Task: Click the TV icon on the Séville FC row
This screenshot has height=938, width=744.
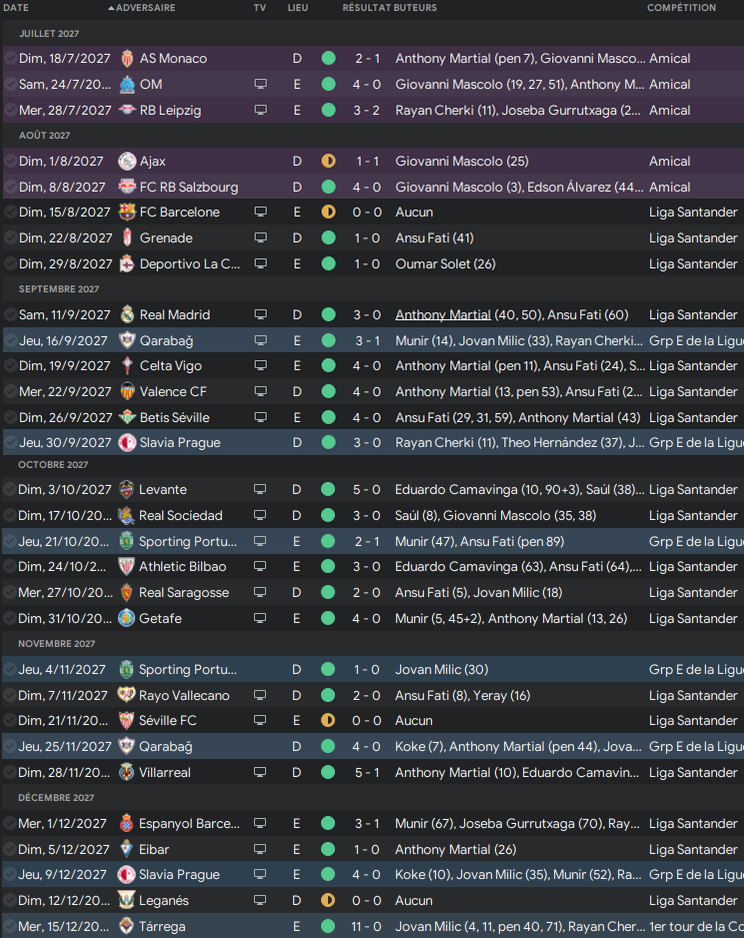Action: coord(260,720)
